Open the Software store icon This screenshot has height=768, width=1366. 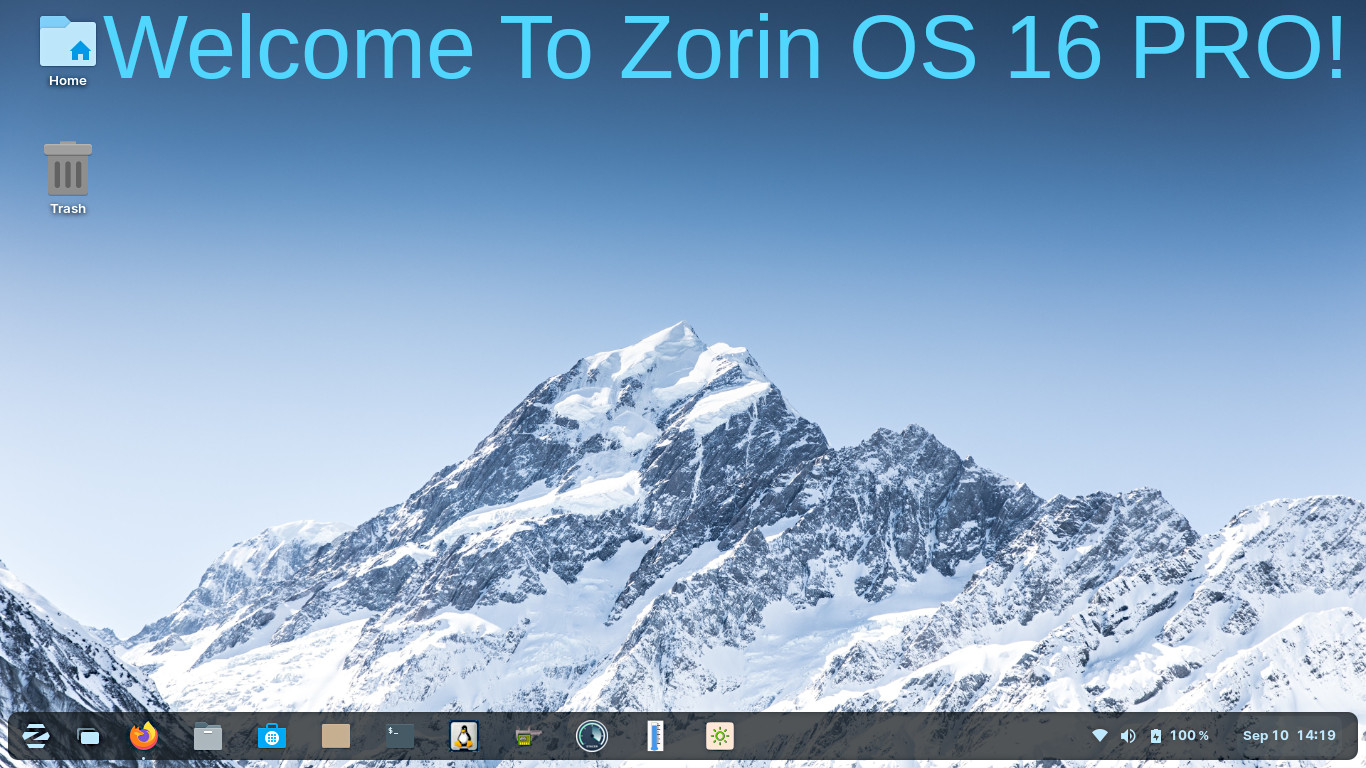coord(271,736)
